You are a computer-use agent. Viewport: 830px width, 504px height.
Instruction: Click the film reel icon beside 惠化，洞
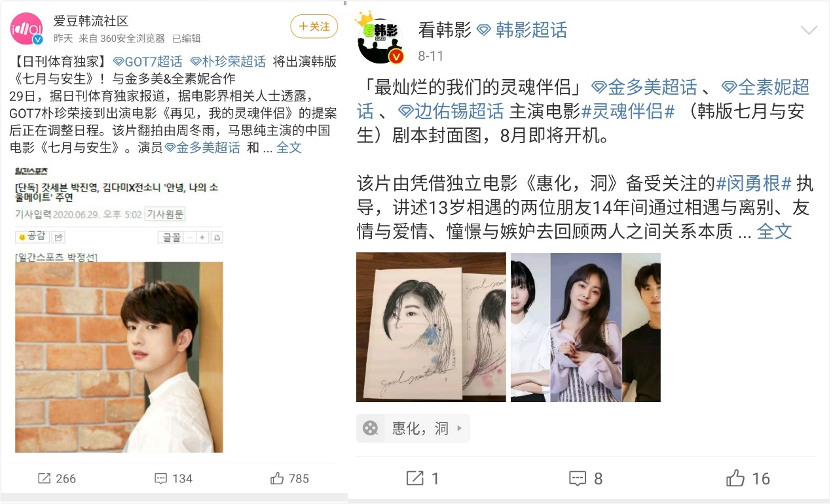click(x=371, y=428)
